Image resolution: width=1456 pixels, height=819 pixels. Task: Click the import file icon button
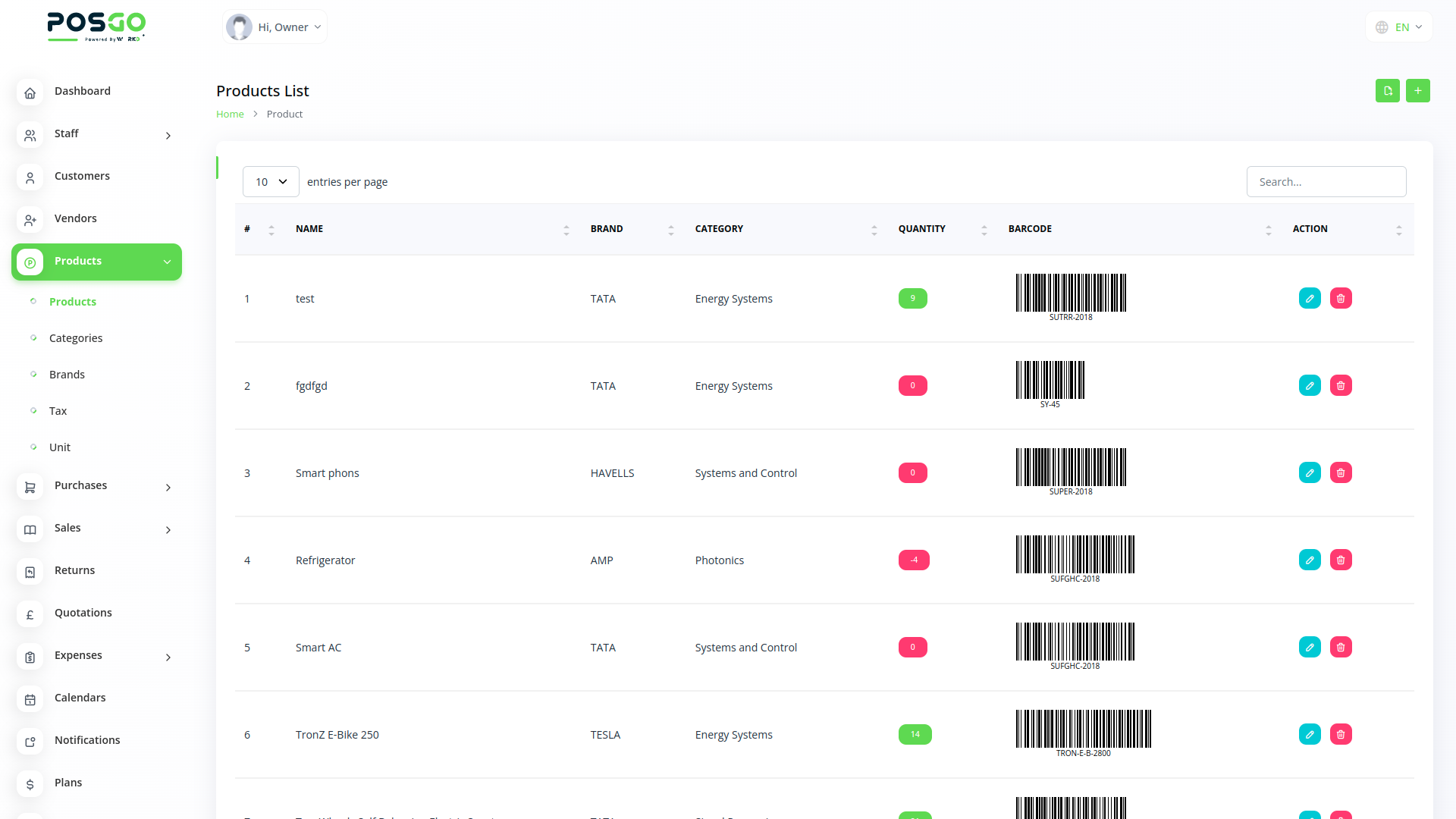click(1387, 91)
